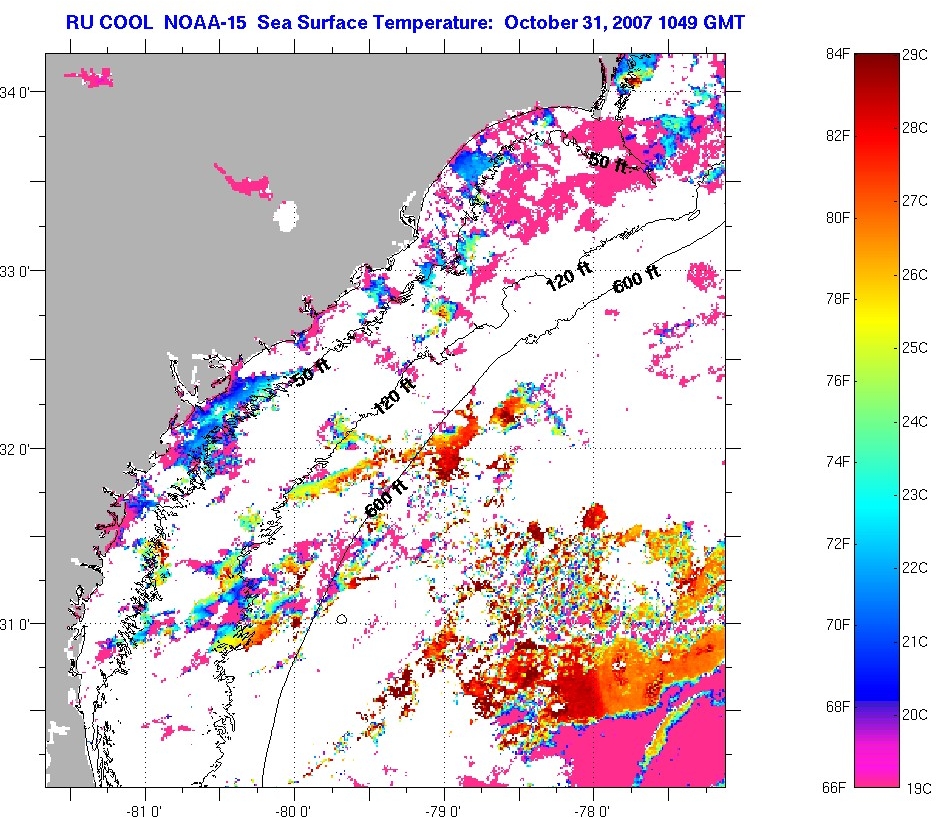Click the "82F" colorbar label
Viewport: 936px width, 817px height.
point(838,136)
